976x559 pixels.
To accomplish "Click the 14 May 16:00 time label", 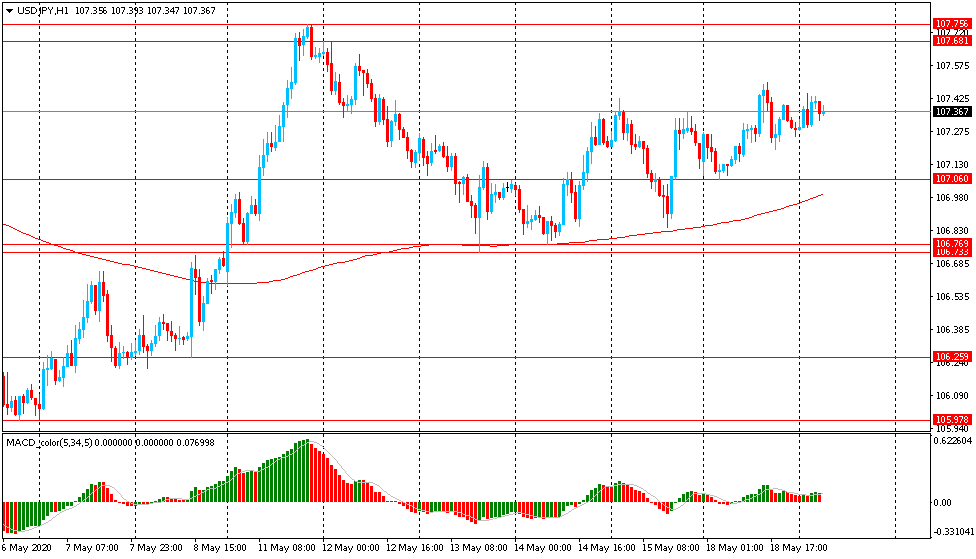I will click(x=607, y=548).
